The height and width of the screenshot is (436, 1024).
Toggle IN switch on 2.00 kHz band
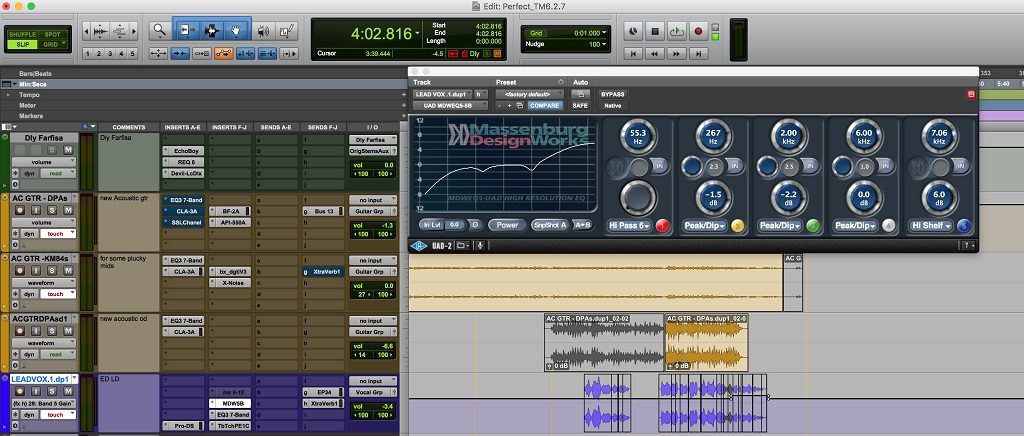pos(810,166)
